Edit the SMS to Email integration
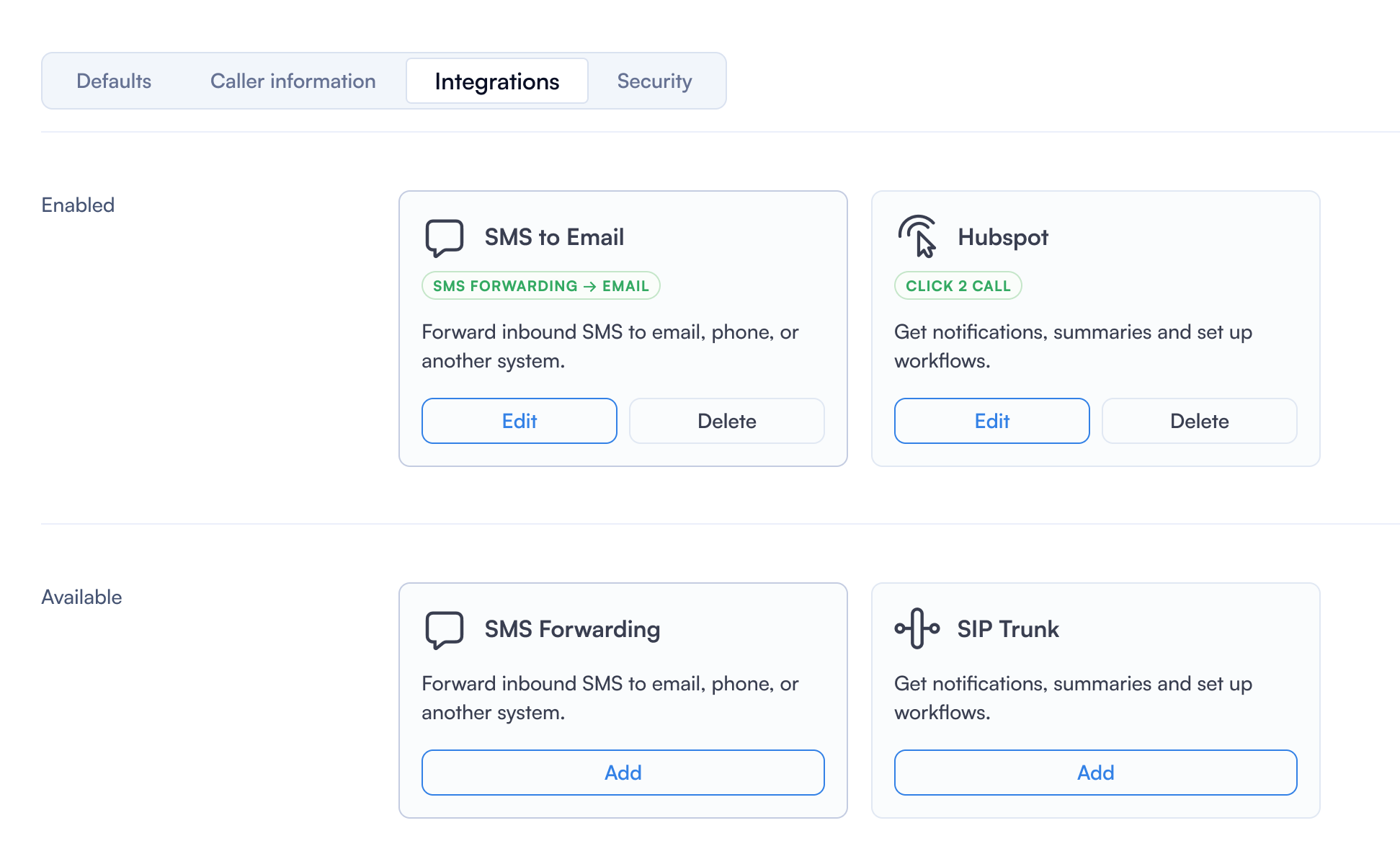The width and height of the screenshot is (1400, 841). click(x=519, y=421)
